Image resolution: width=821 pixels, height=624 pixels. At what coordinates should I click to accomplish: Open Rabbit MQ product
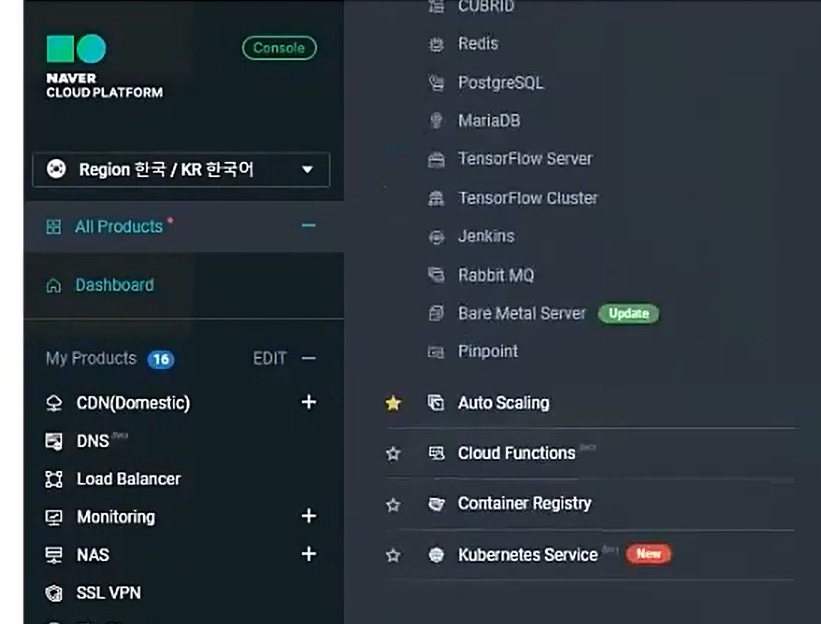[x=496, y=275]
